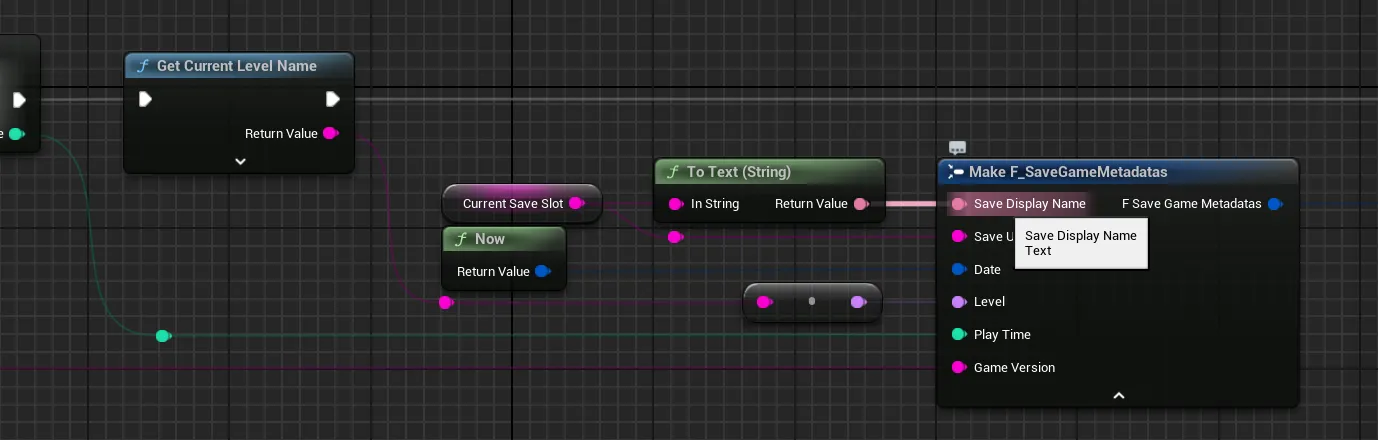Click the Date input pin
This screenshot has height=440, width=1378.
pyautogui.click(x=958, y=269)
